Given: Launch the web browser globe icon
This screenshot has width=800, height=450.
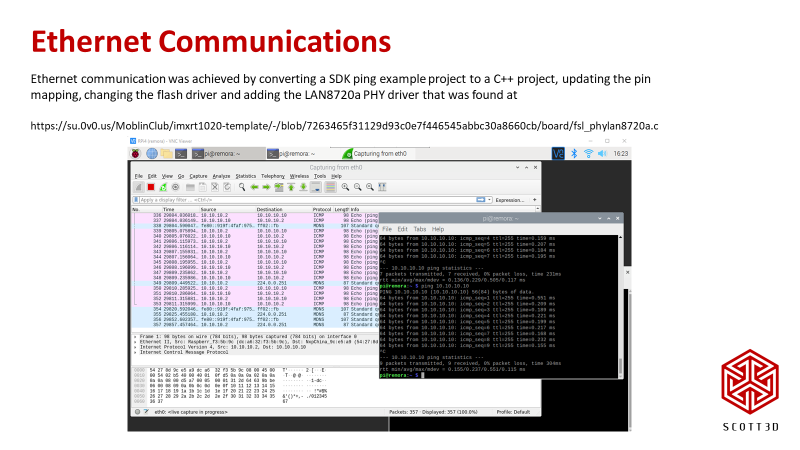Looking at the screenshot, I should [x=152, y=154].
